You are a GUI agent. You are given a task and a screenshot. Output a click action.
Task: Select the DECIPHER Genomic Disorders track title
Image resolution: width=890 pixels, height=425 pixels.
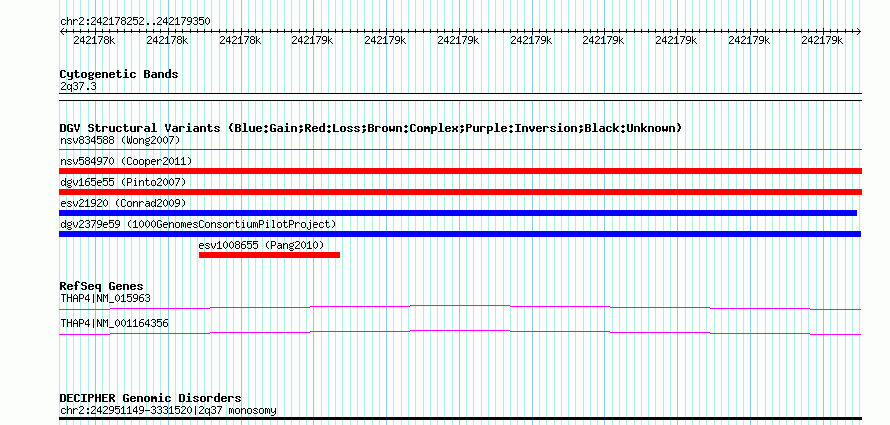[150, 398]
